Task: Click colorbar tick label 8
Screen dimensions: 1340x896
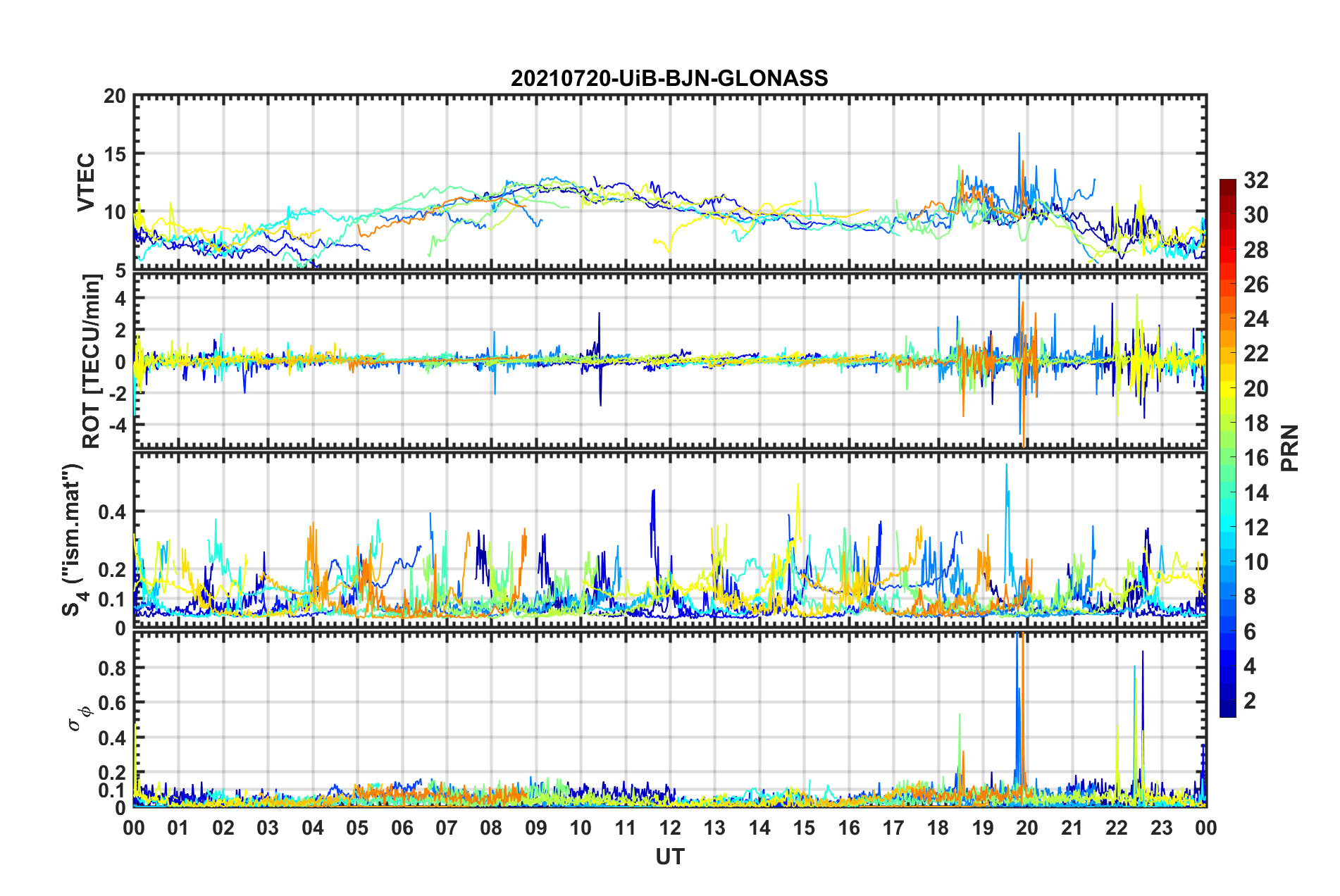Action: tap(1250, 597)
